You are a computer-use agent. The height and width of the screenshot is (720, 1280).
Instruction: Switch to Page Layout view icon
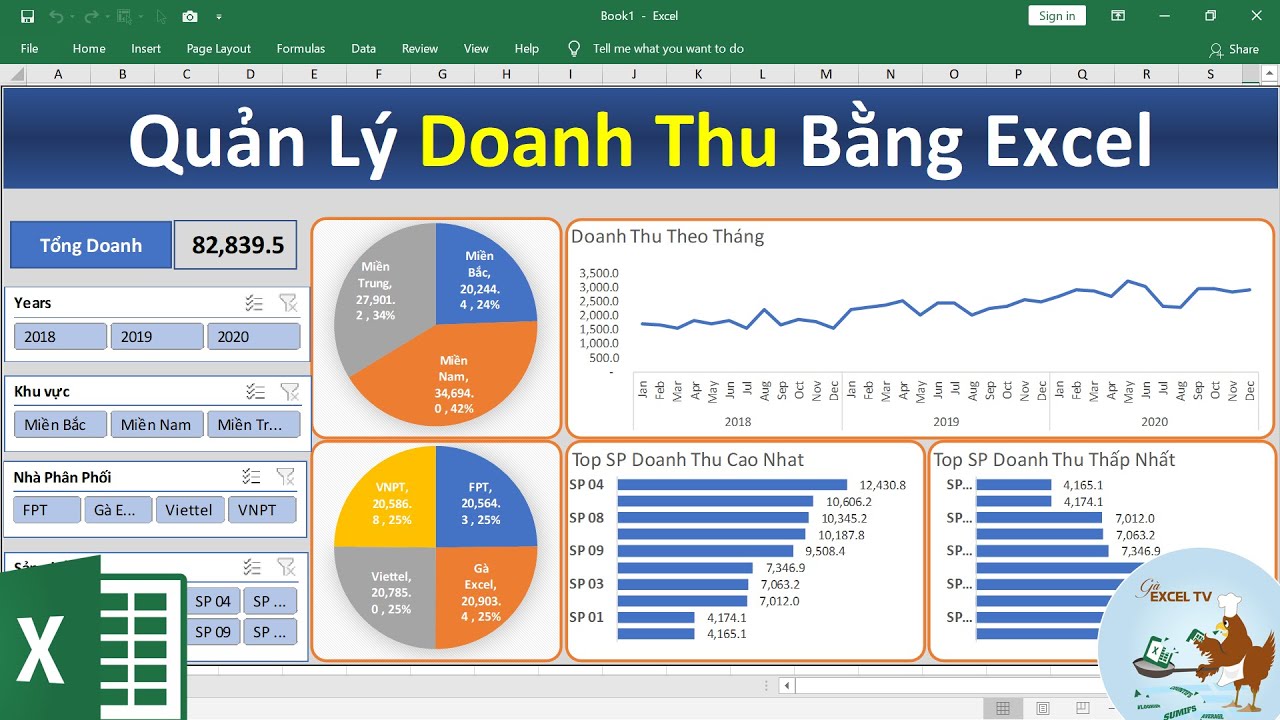1043,709
